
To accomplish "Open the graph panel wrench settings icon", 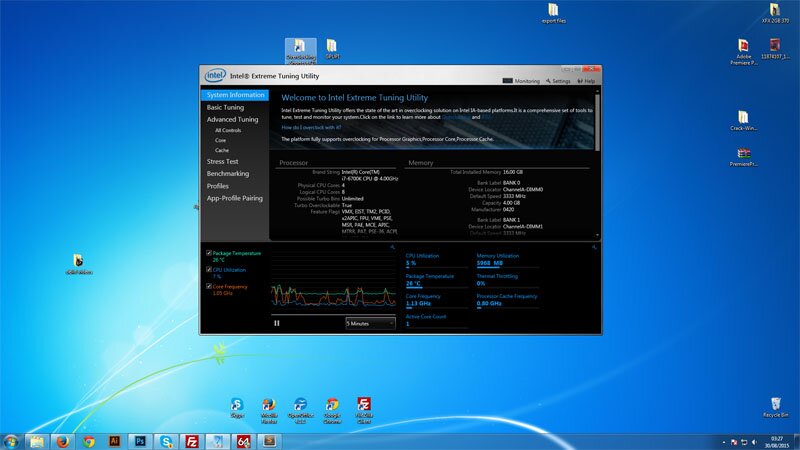I will click(392, 247).
